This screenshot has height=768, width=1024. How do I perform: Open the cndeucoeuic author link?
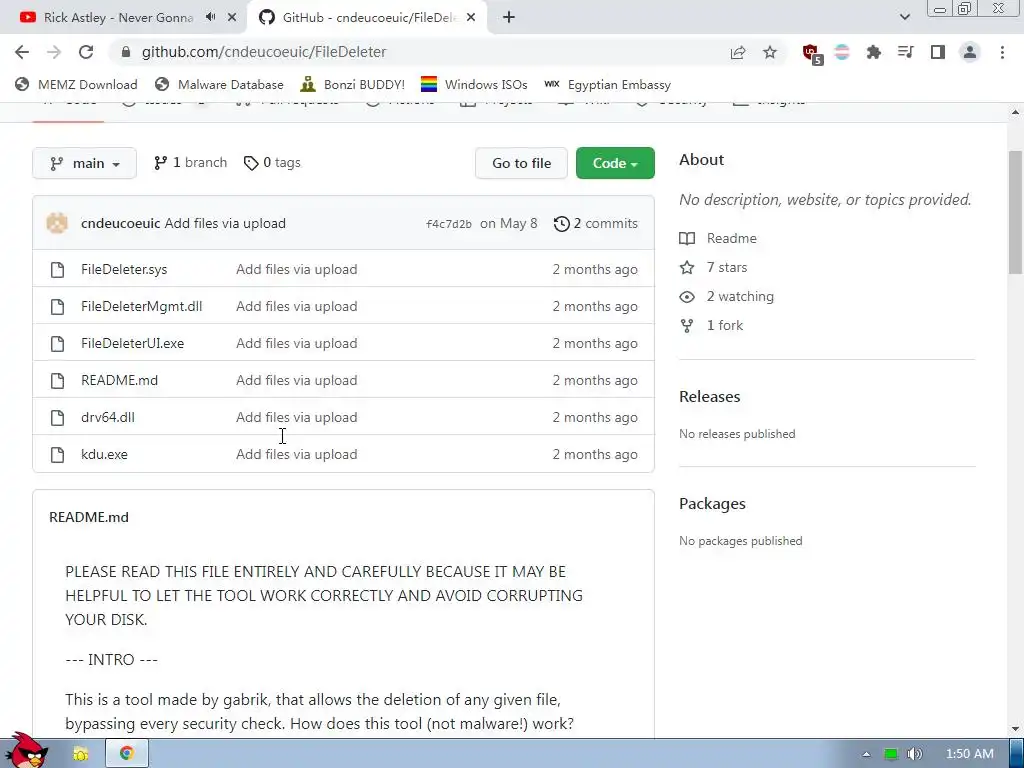point(120,223)
